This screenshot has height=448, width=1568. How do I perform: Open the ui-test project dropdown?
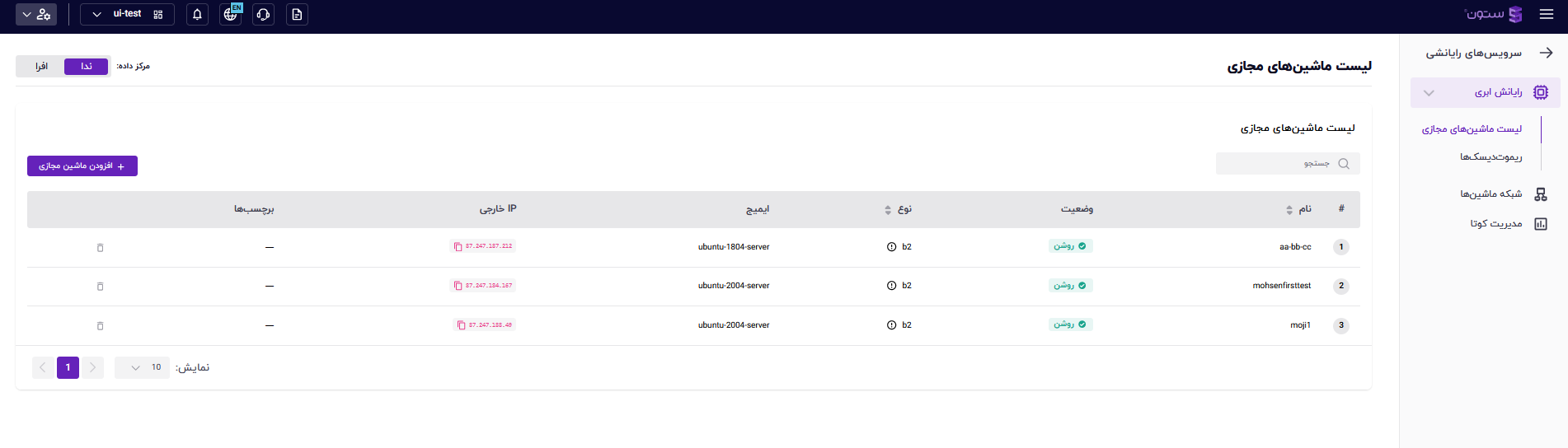[127, 15]
